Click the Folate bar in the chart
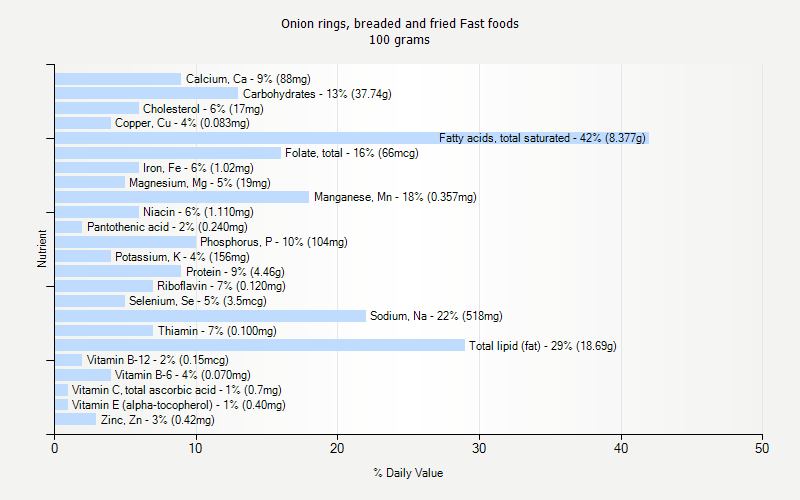Screen dimensions: 800x500 [168, 153]
